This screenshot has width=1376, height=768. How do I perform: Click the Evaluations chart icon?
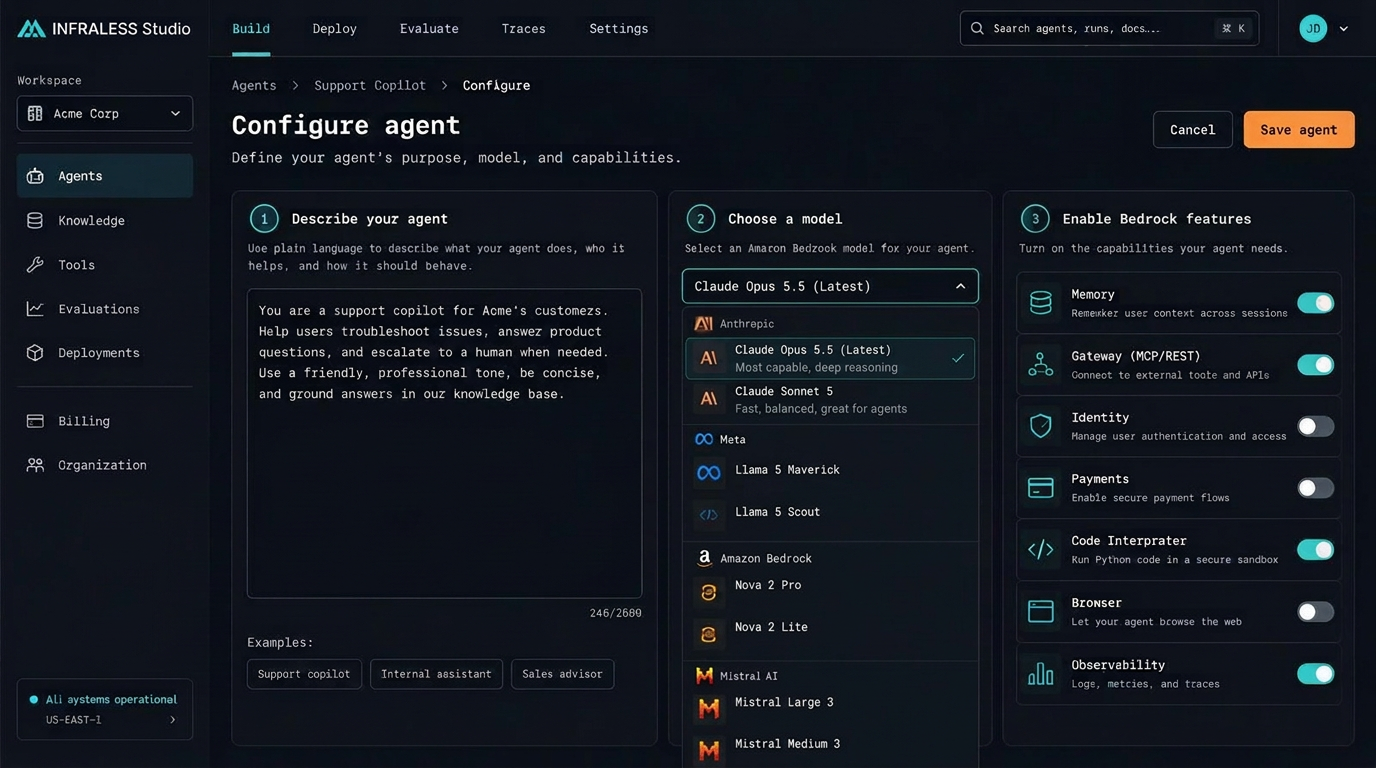35,309
